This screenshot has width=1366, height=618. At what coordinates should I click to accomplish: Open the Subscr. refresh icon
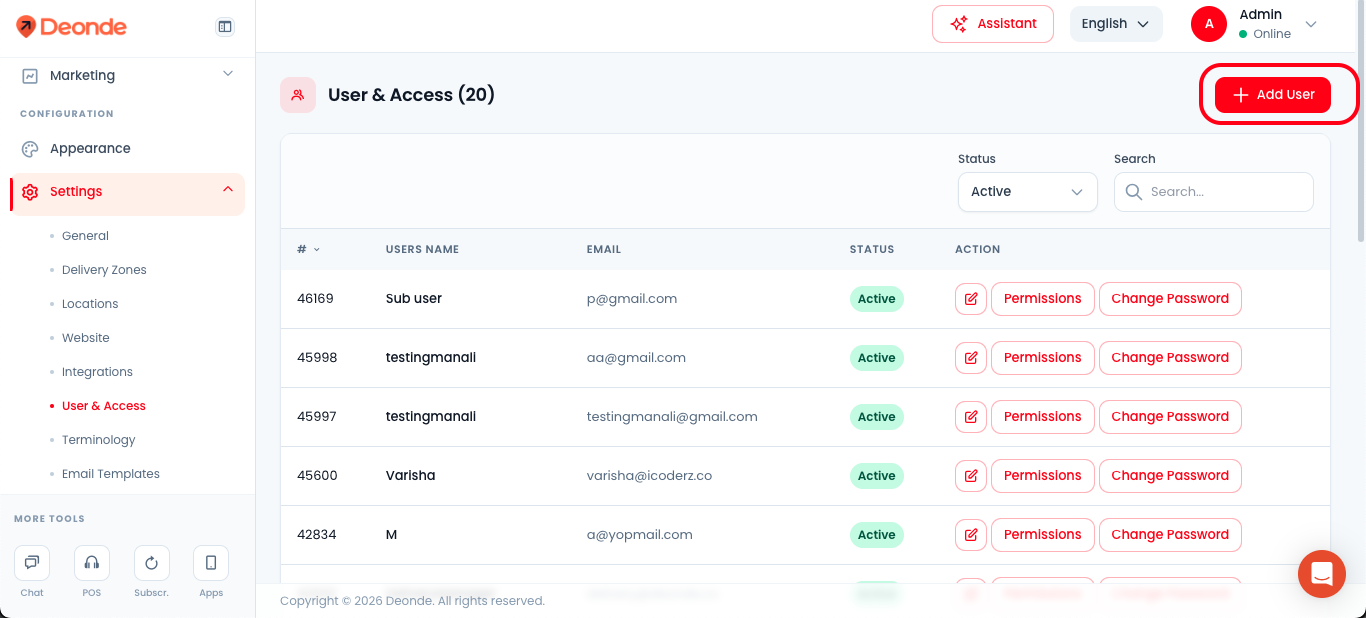coord(152,563)
